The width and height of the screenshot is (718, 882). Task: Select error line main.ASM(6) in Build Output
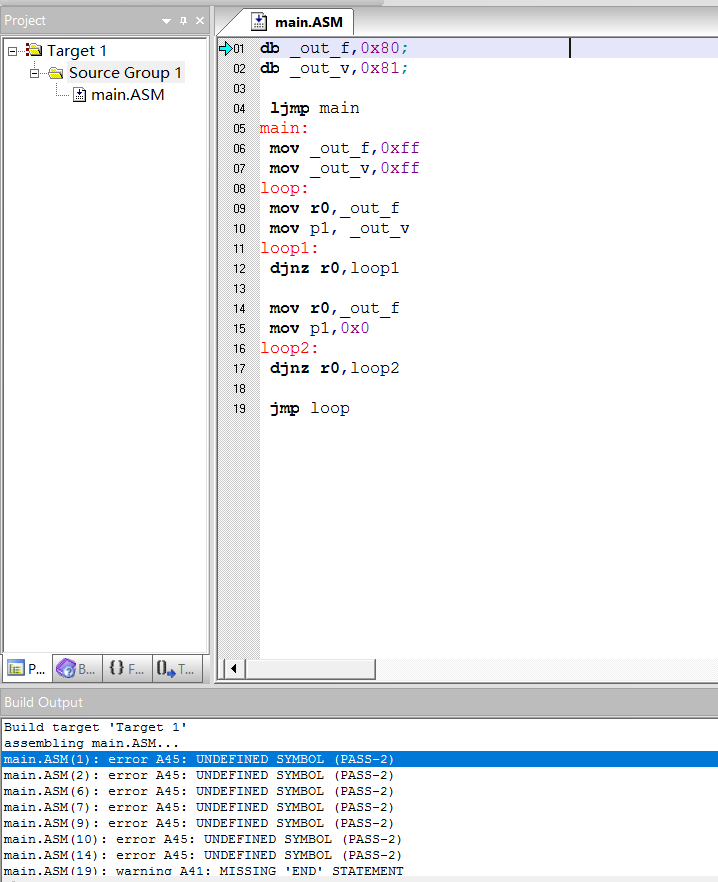(199, 791)
